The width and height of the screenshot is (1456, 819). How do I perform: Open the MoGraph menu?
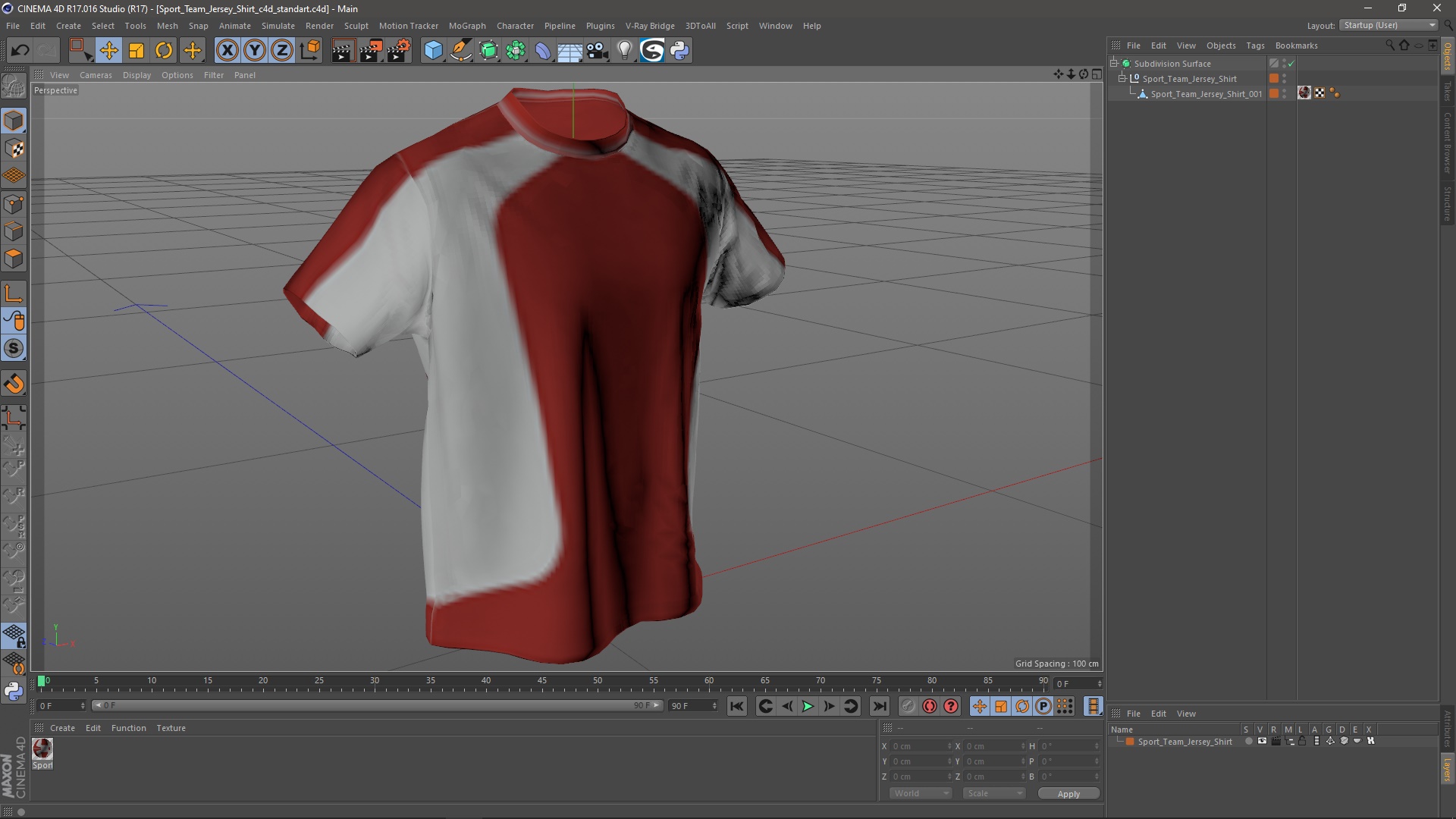click(x=467, y=26)
